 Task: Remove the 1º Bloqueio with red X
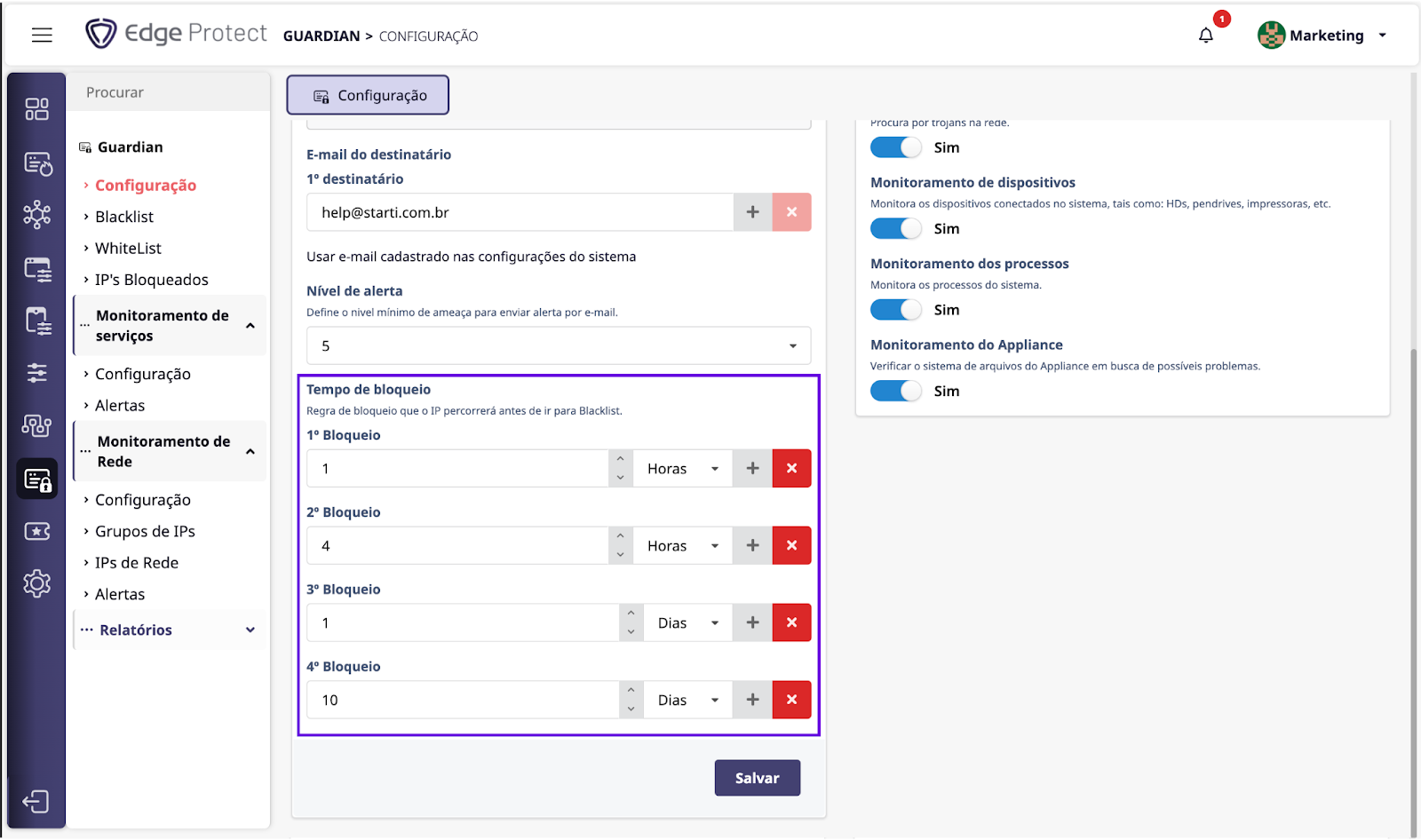[x=791, y=469]
